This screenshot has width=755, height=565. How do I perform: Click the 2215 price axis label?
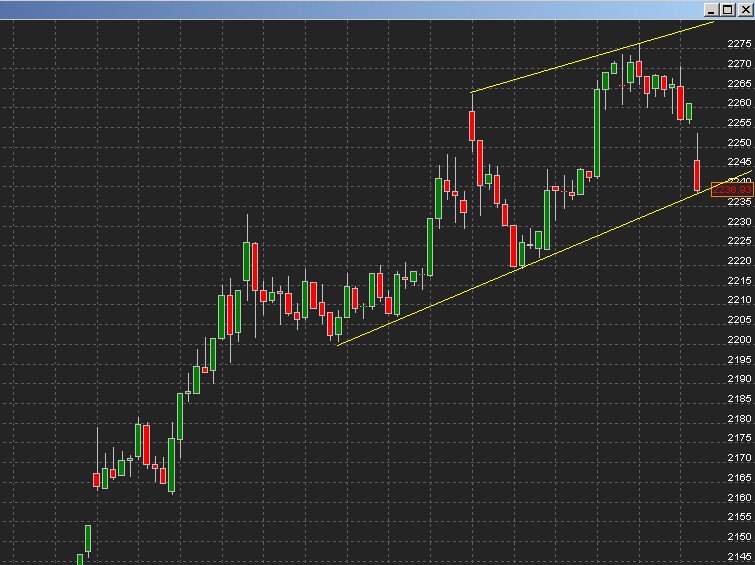[739, 280]
